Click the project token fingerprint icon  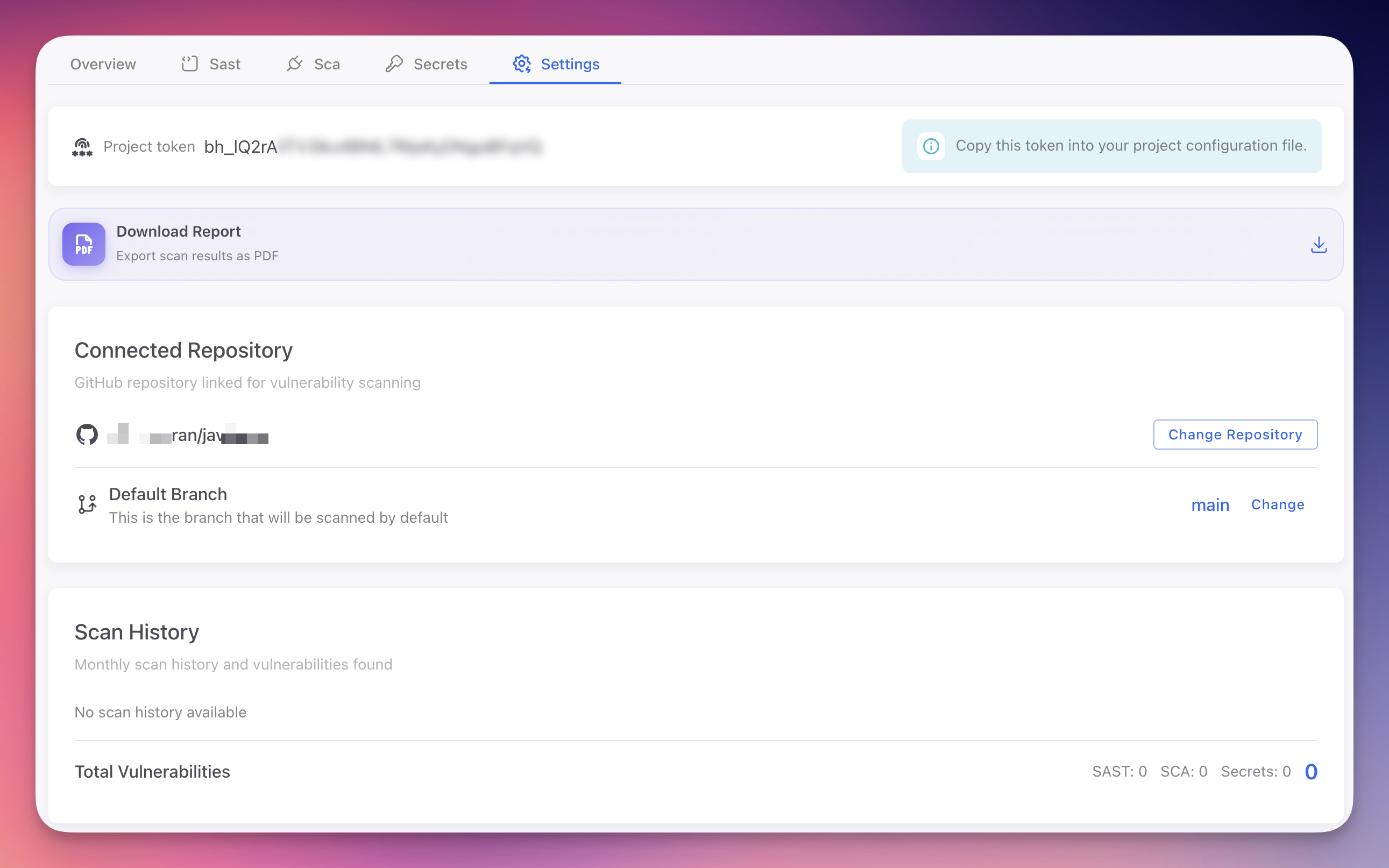pyautogui.click(x=82, y=147)
